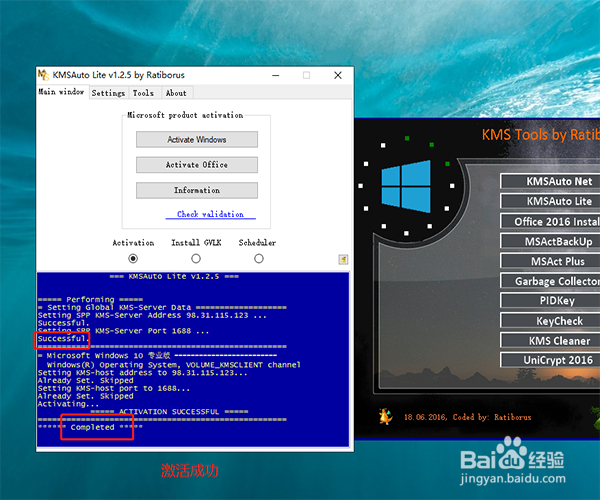Open KMS Cleaner in KMS Tools

pos(550,340)
